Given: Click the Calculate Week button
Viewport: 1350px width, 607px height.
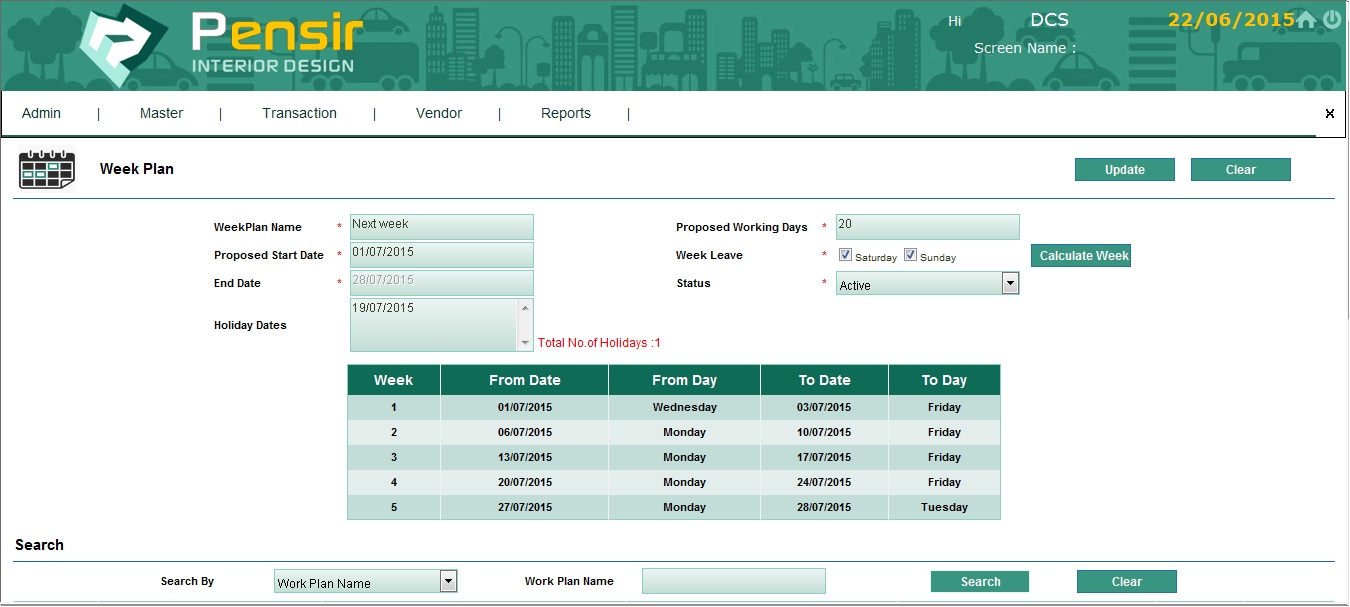Looking at the screenshot, I should (1081, 256).
